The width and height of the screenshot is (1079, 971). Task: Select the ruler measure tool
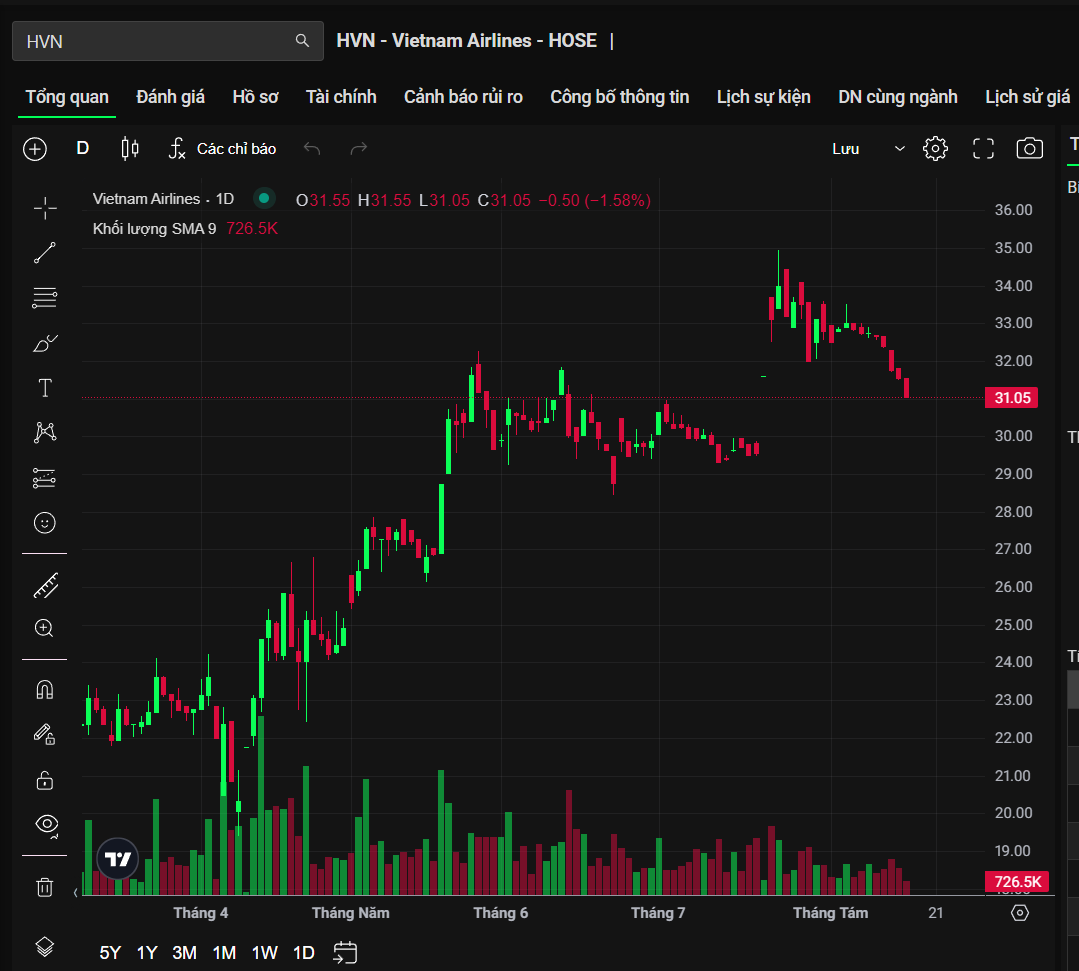coord(45,586)
